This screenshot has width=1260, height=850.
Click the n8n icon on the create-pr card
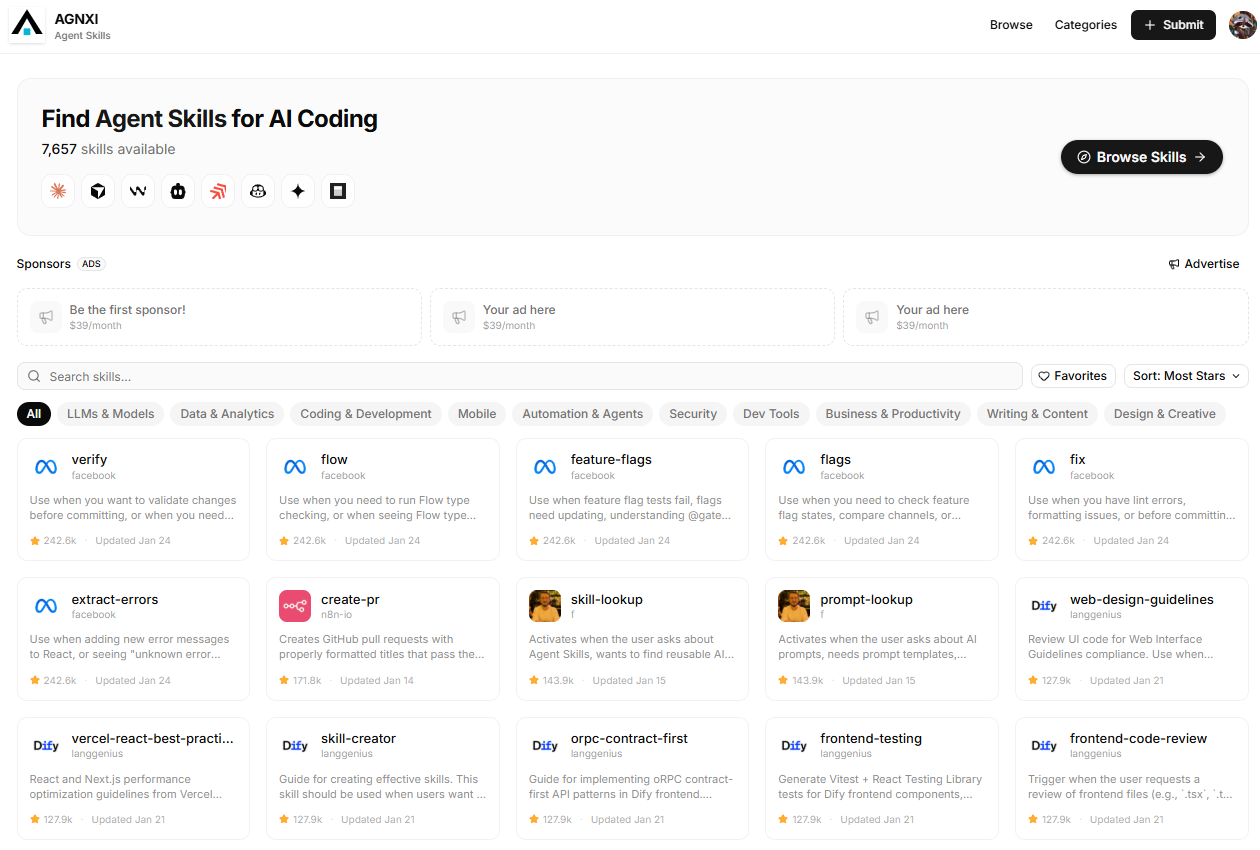pos(294,605)
